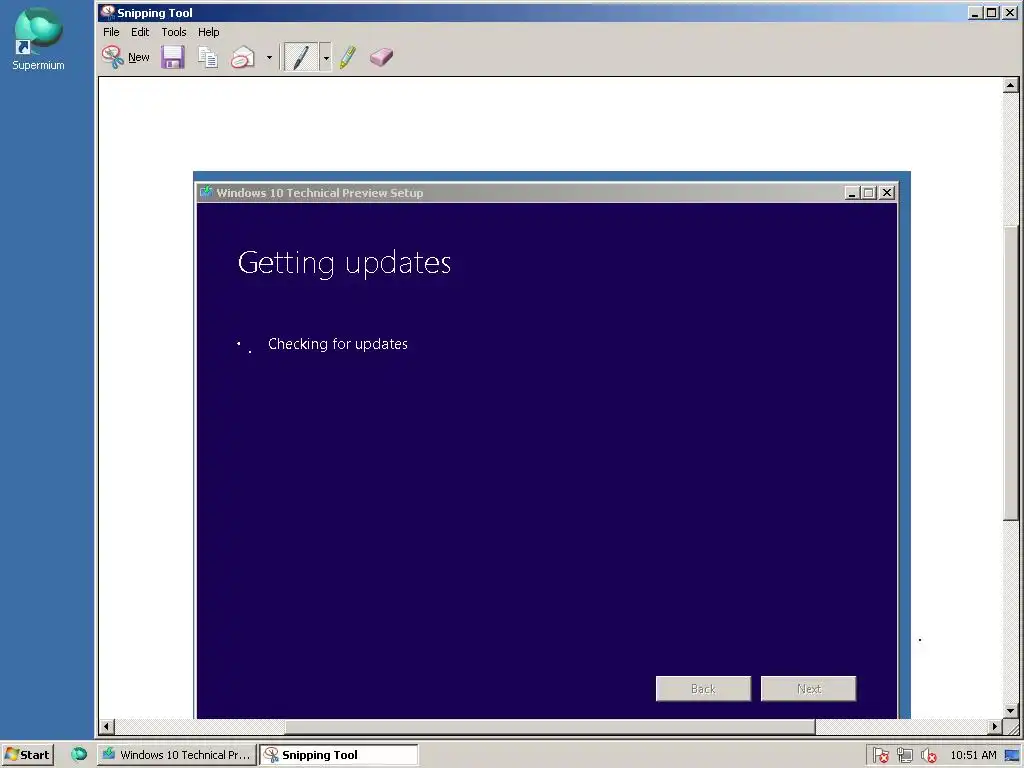Click the horizontal scrollbar right arrow

point(994,726)
